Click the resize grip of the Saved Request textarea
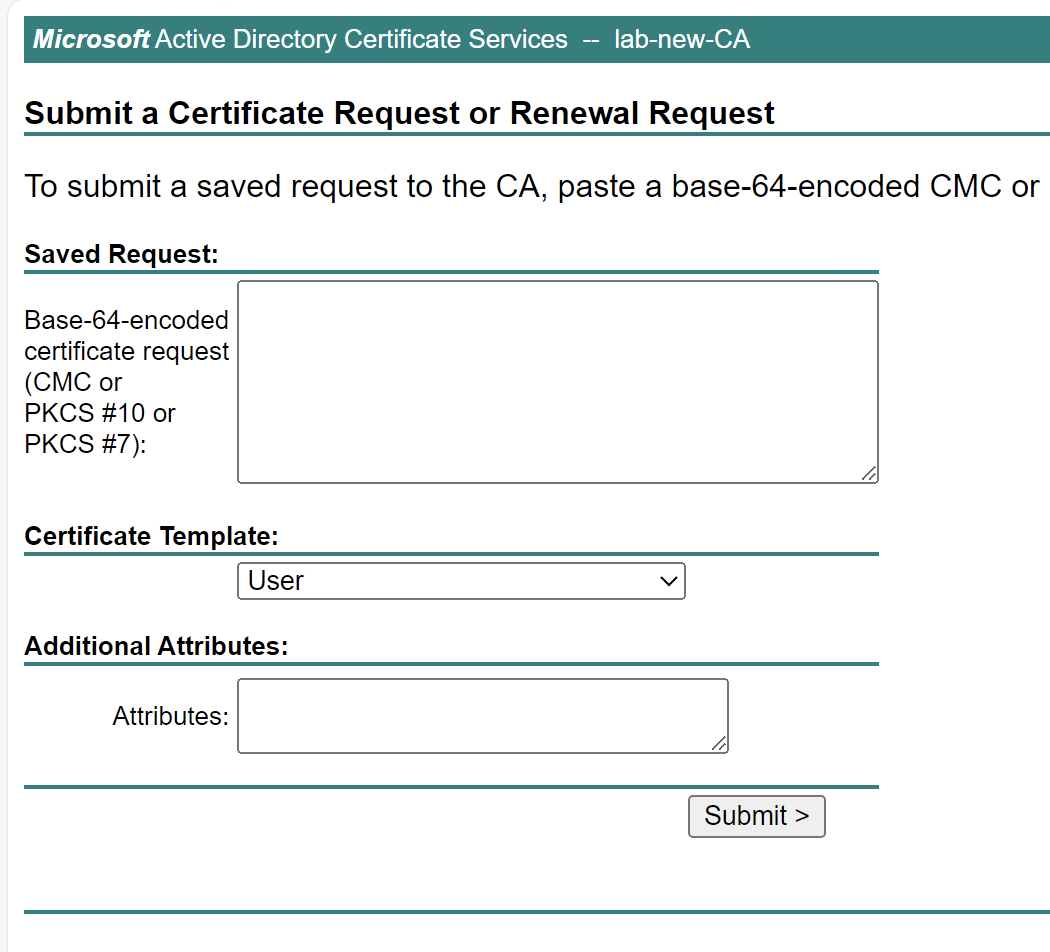The width and height of the screenshot is (1050, 952). pos(869,474)
